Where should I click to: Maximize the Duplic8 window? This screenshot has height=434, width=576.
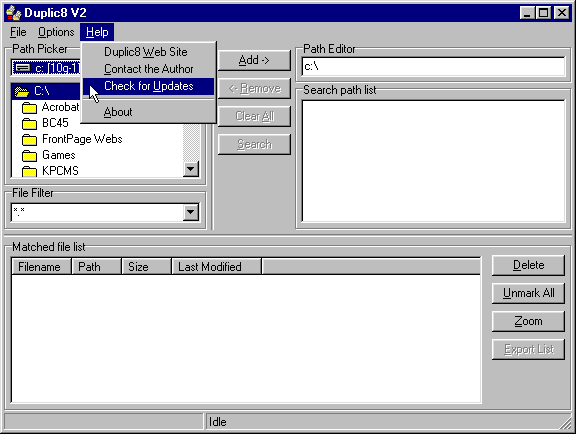(x=543, y=13)
